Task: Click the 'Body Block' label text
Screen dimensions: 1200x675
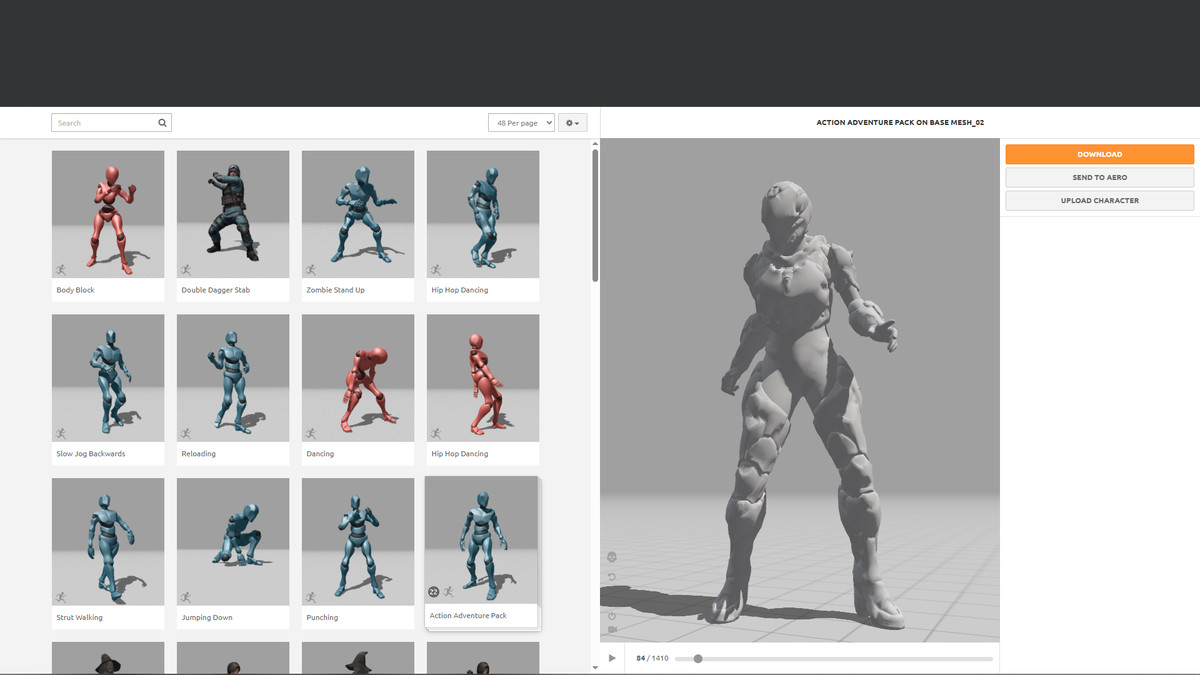Action: pos(76,290)
